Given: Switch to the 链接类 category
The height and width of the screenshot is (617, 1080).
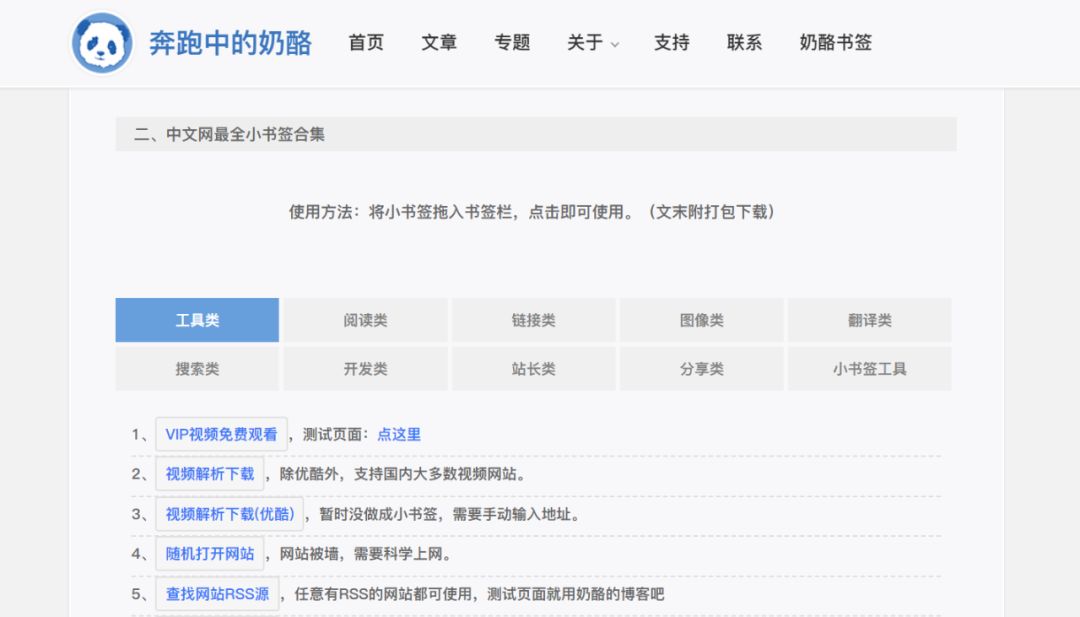Looking at the screenshot, I should (533, 320).
